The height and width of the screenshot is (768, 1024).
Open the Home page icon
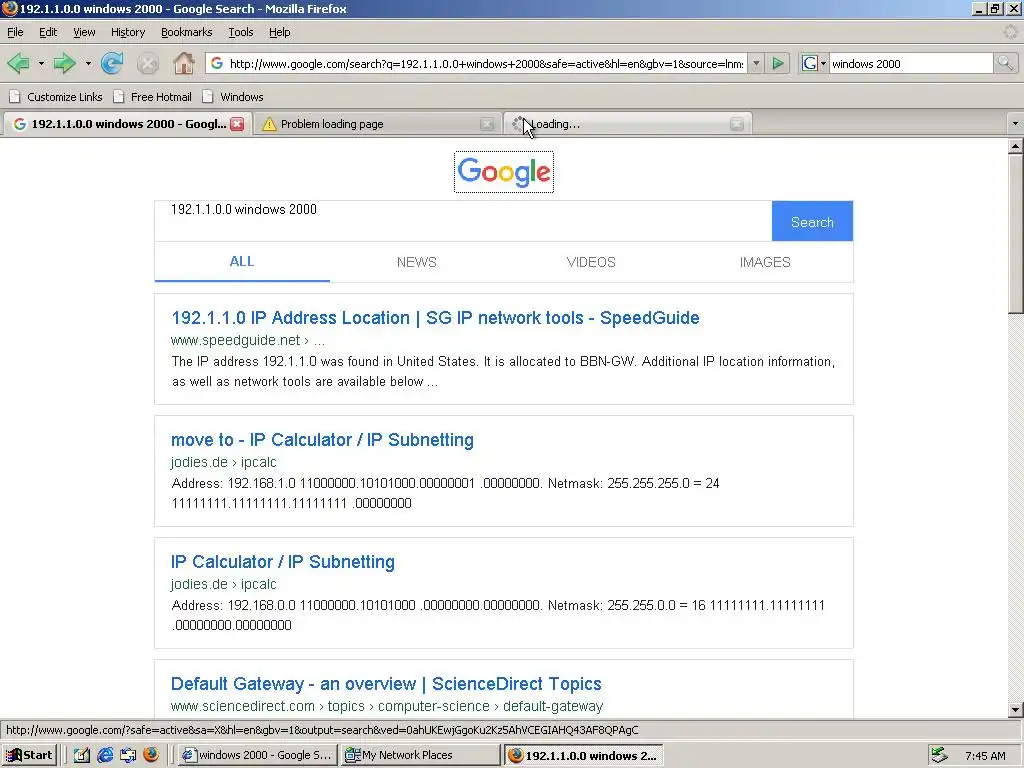click(x=184, y=63)
